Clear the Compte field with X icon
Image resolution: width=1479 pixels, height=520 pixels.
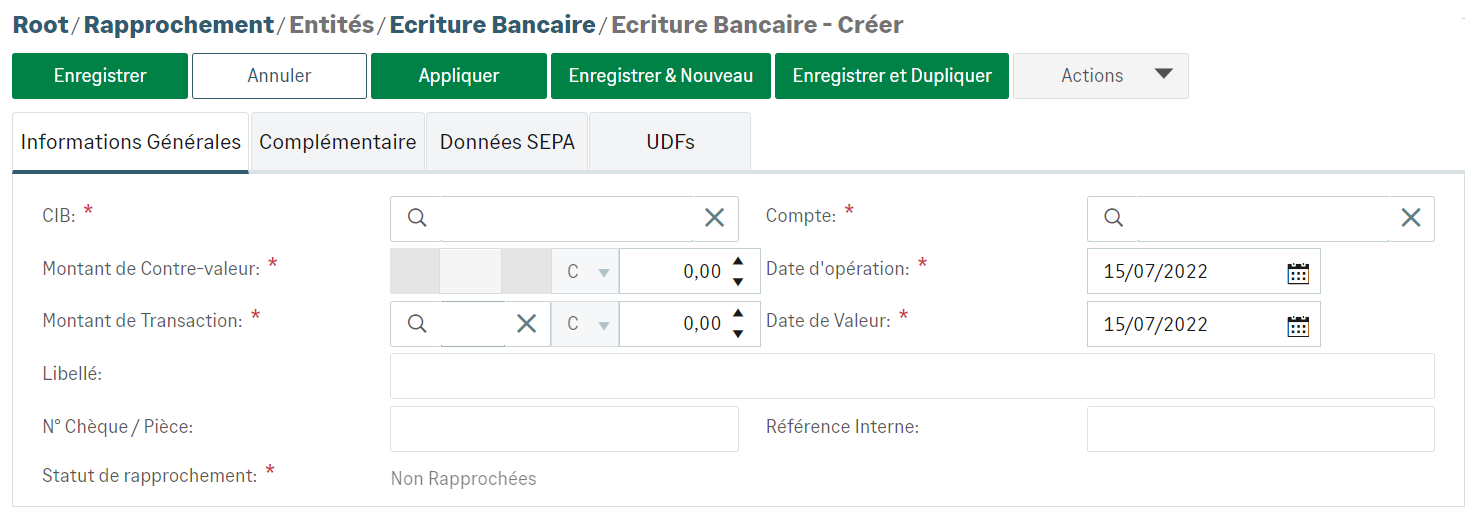click(1410, 219)
